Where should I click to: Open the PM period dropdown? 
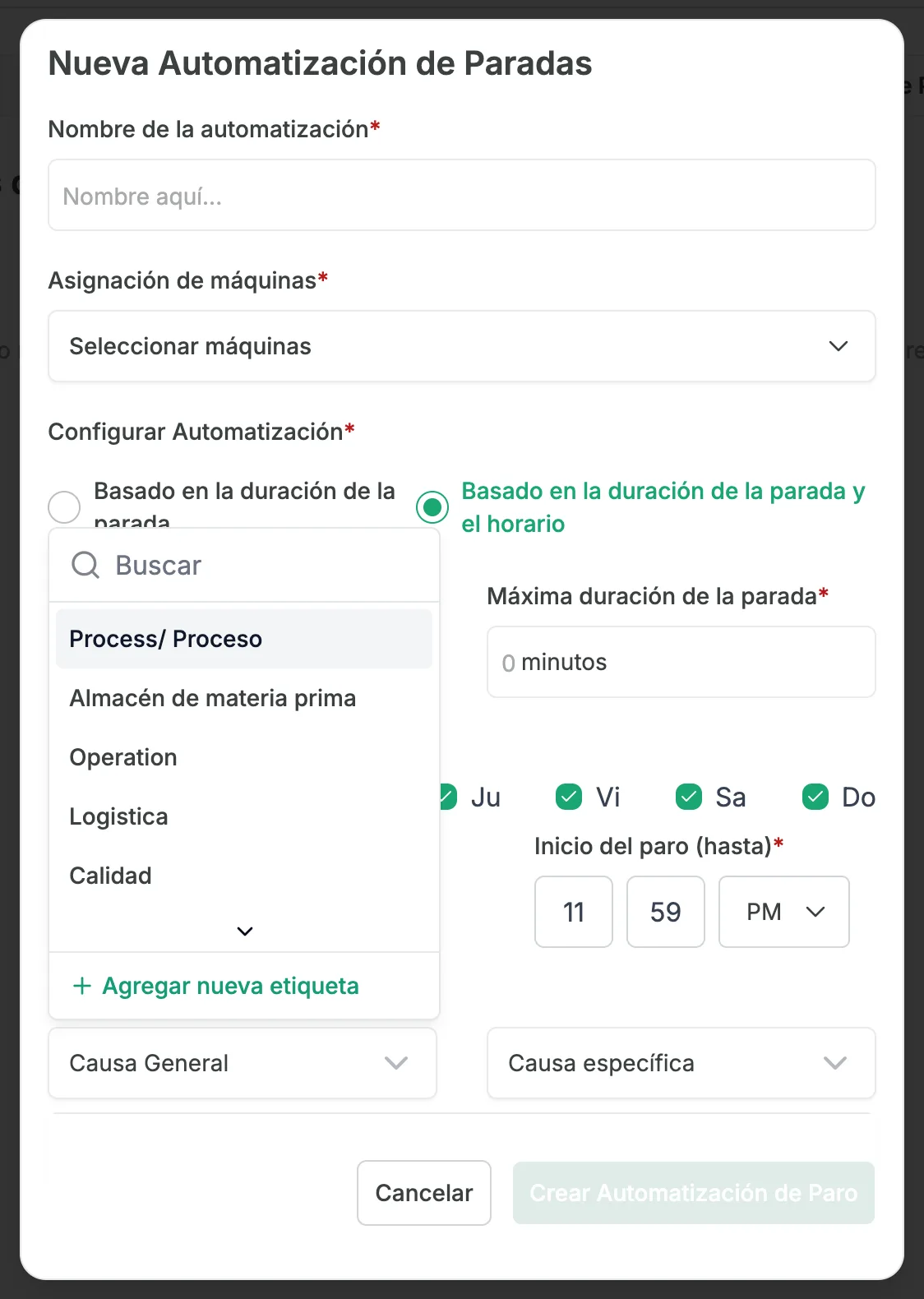784,912
